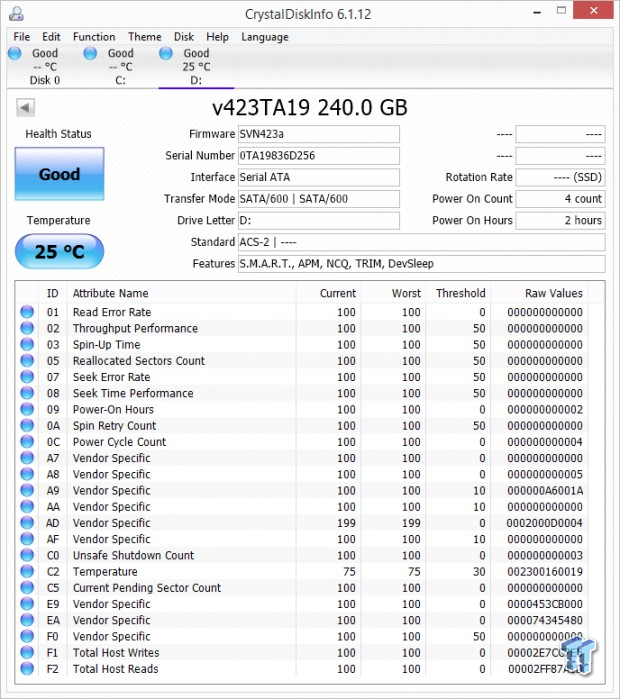Click status orb for attribute AD
Screen dimensions: 620x699
pyautogui.click(x=27, y=522)
